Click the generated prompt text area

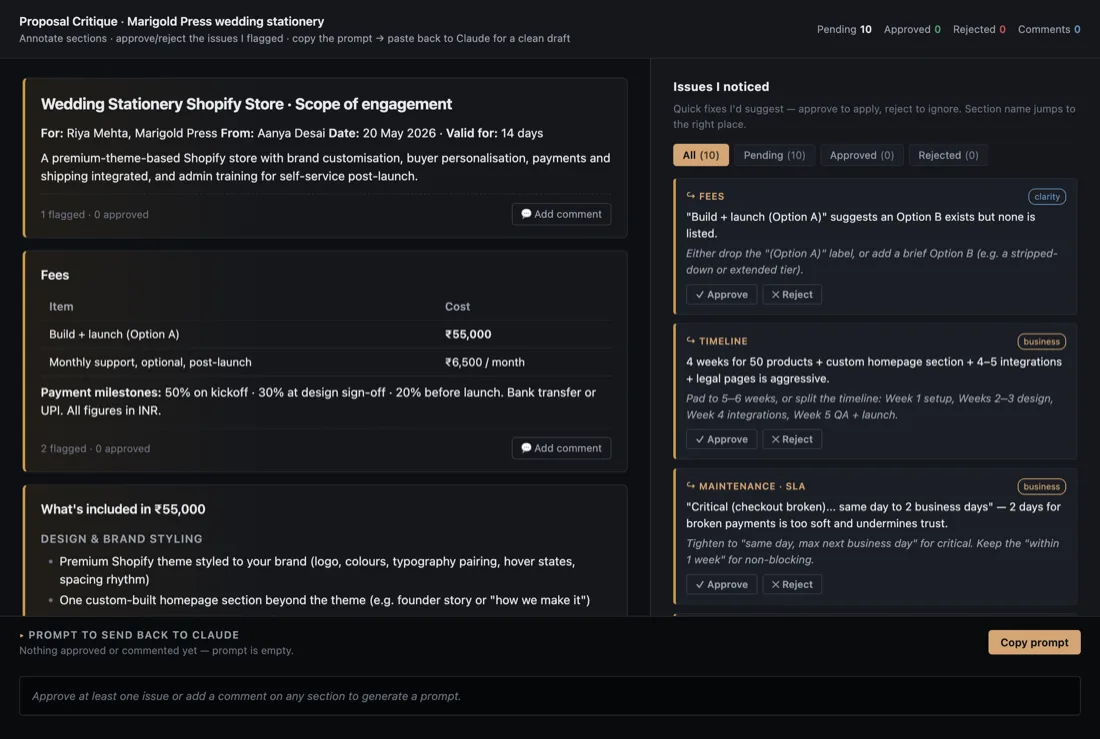pos(549,695)
